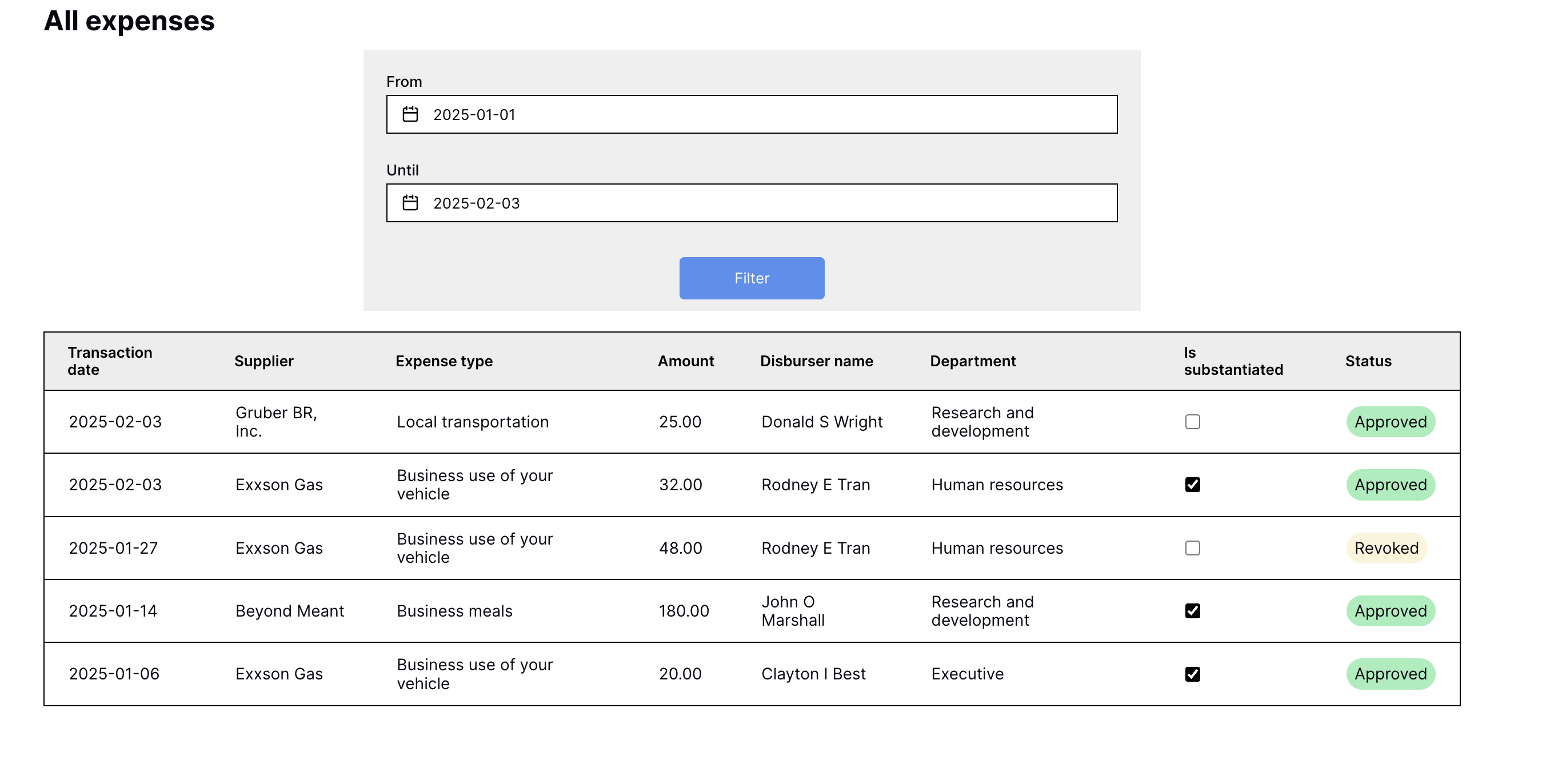Click the name Donald S Wright
Screen dimensions: 1542x784
(x=822, y=422)
